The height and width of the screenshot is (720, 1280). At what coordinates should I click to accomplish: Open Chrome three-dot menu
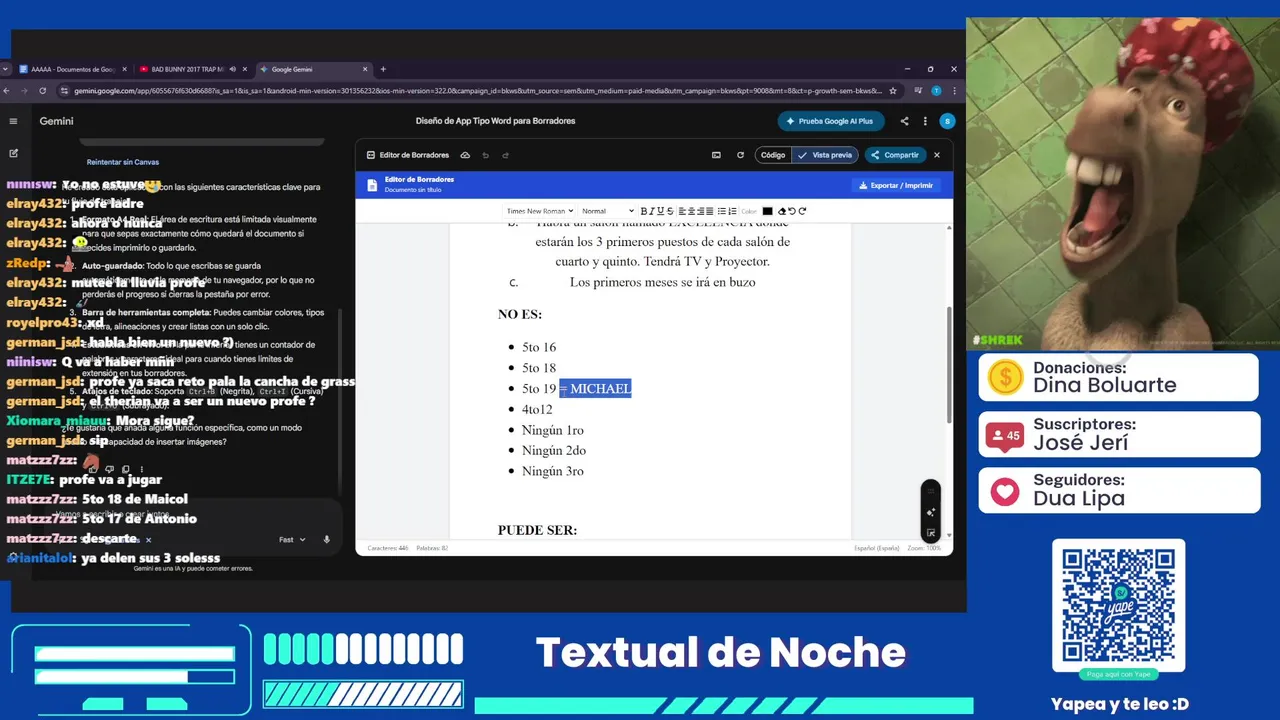955,90
